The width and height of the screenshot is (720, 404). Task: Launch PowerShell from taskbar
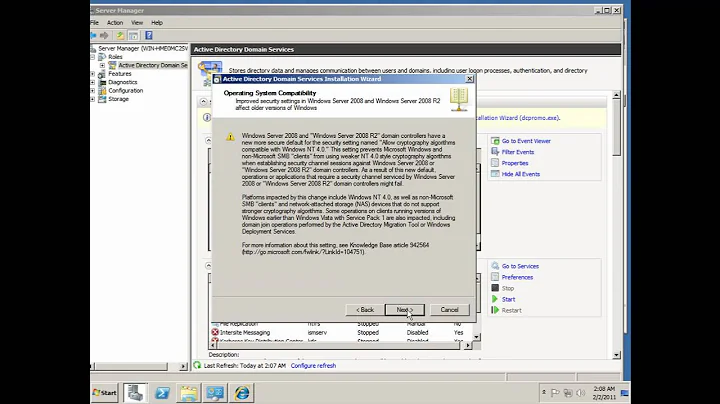(162, 393)
